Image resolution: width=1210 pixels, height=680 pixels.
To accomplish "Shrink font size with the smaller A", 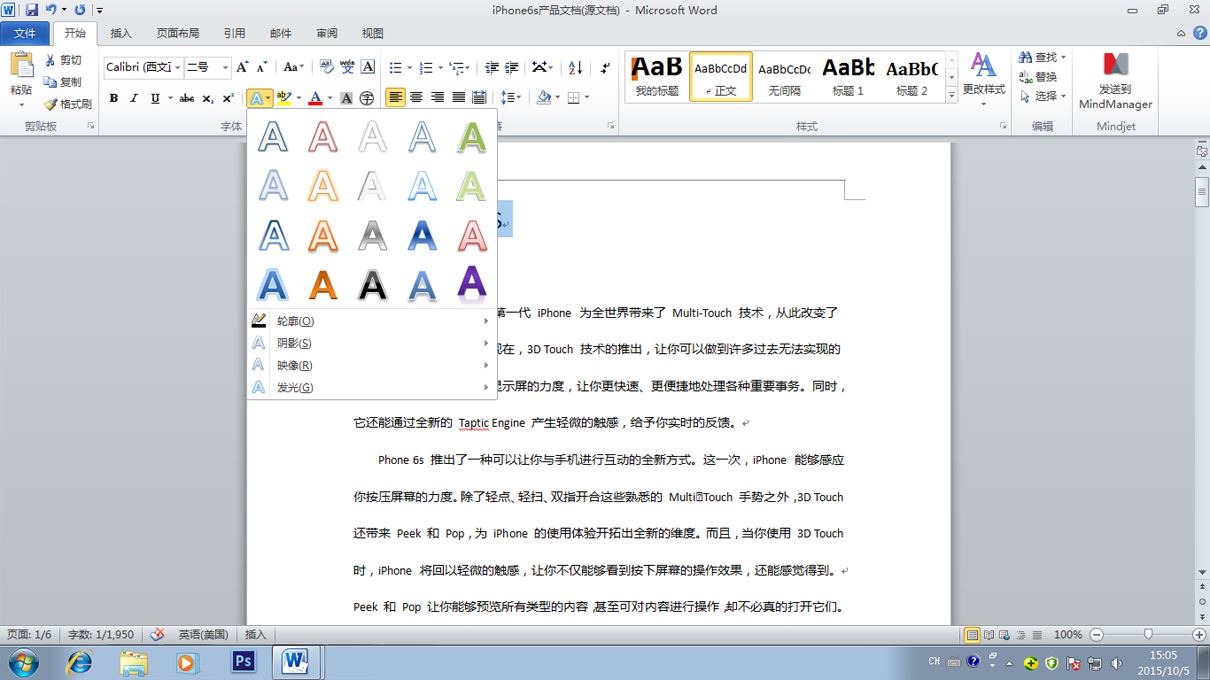I will click(x=261, y=67).
